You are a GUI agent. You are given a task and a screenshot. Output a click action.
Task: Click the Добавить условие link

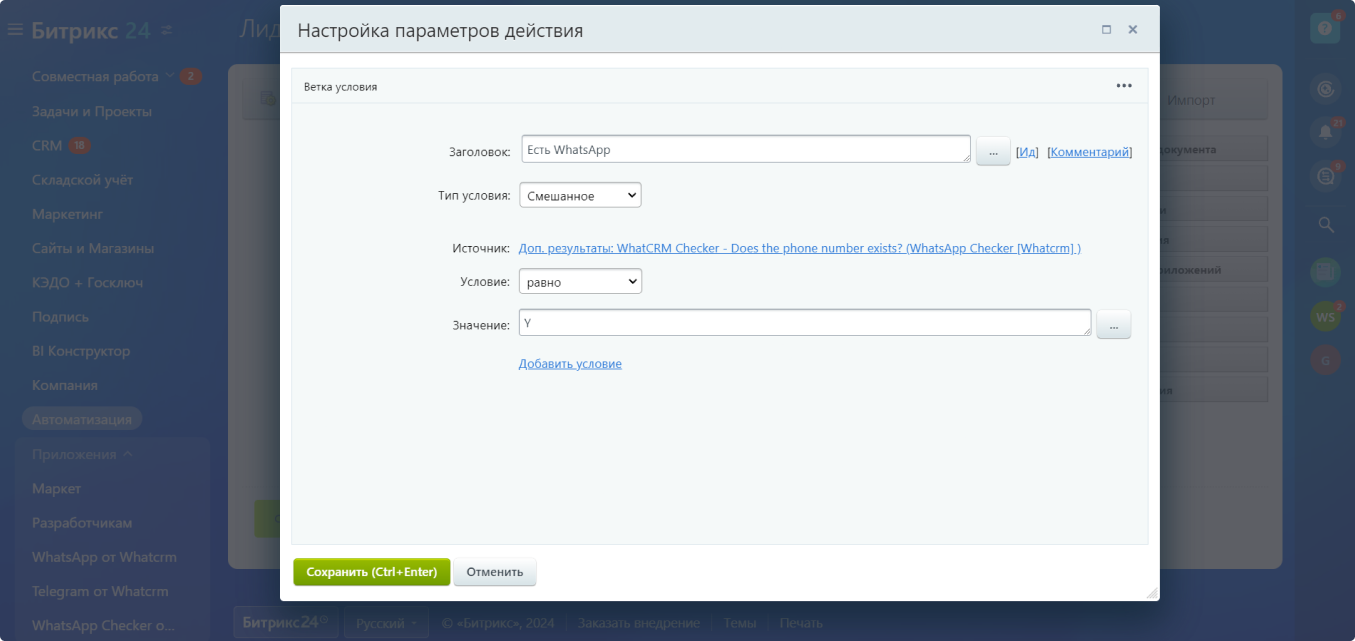click(570, 364)
